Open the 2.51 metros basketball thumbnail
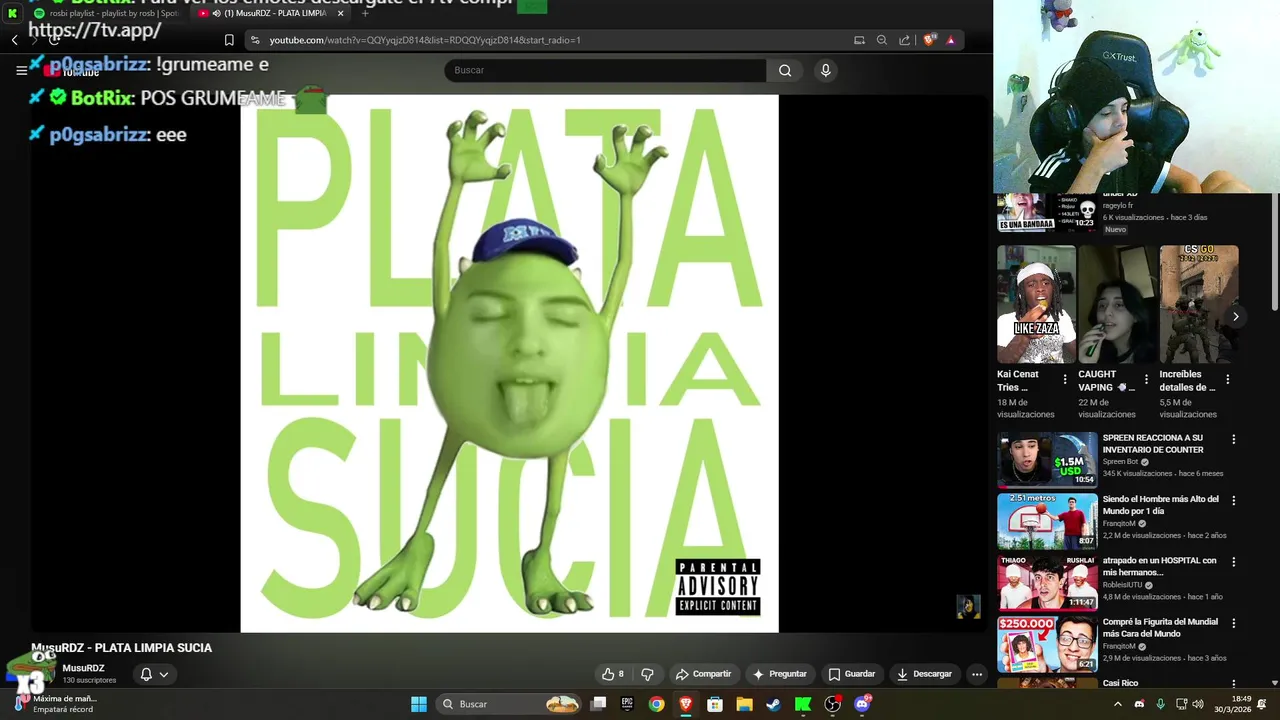 1047,521
